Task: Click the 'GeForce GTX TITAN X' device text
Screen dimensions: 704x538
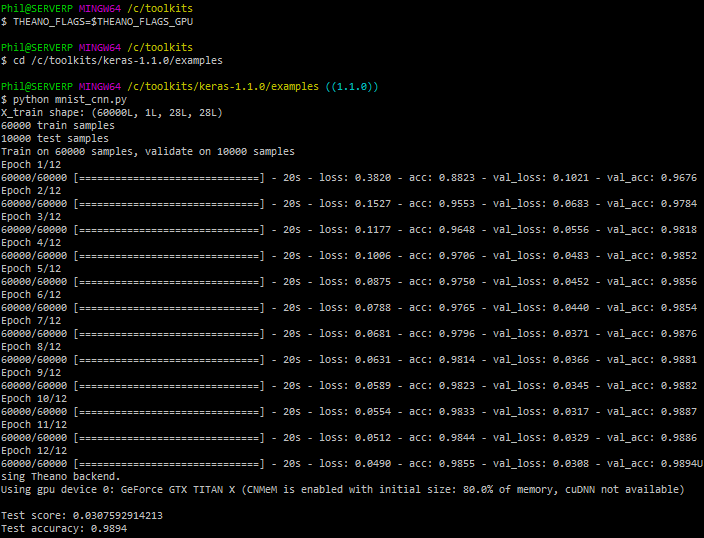Action: coord(178,489)
